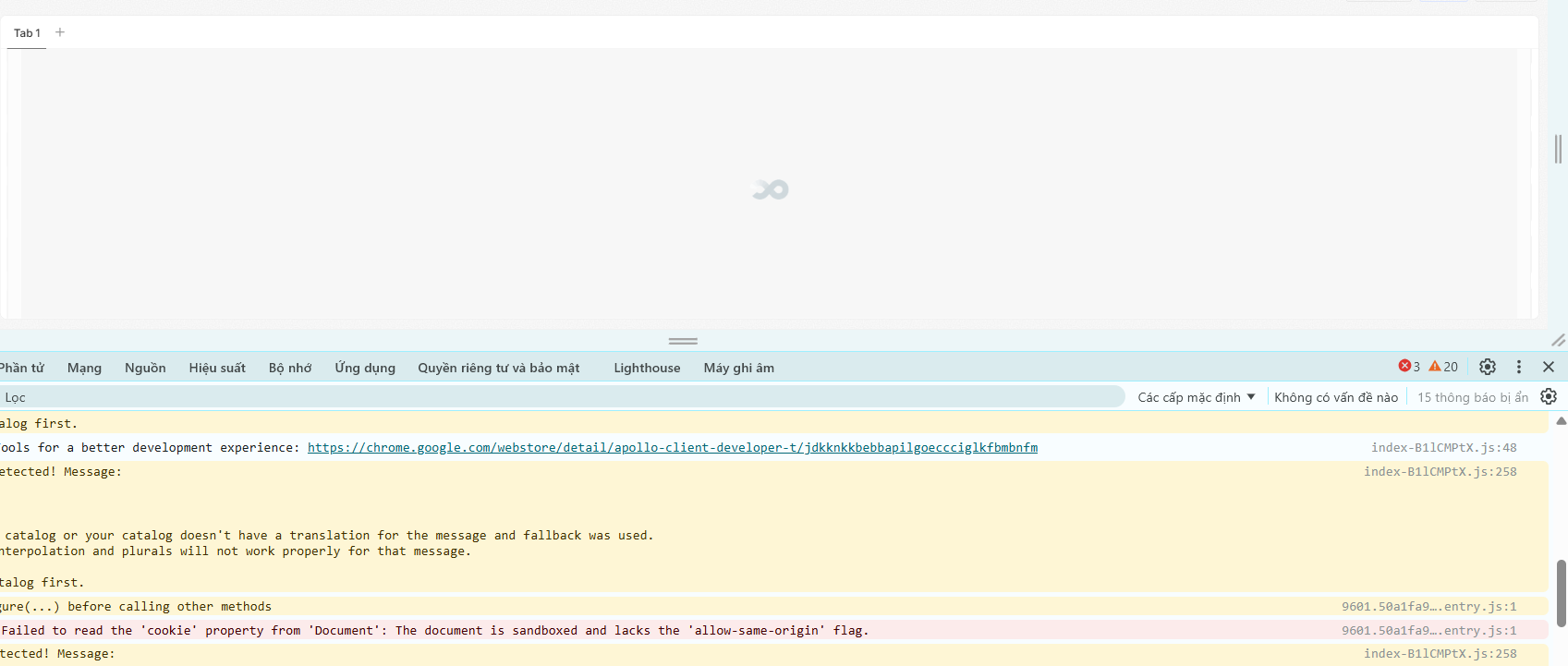Open the apollo-client-developer-tools webstore link
Image resolution: width=1568 pixels, height=666 pixels.
pos(673,447)
